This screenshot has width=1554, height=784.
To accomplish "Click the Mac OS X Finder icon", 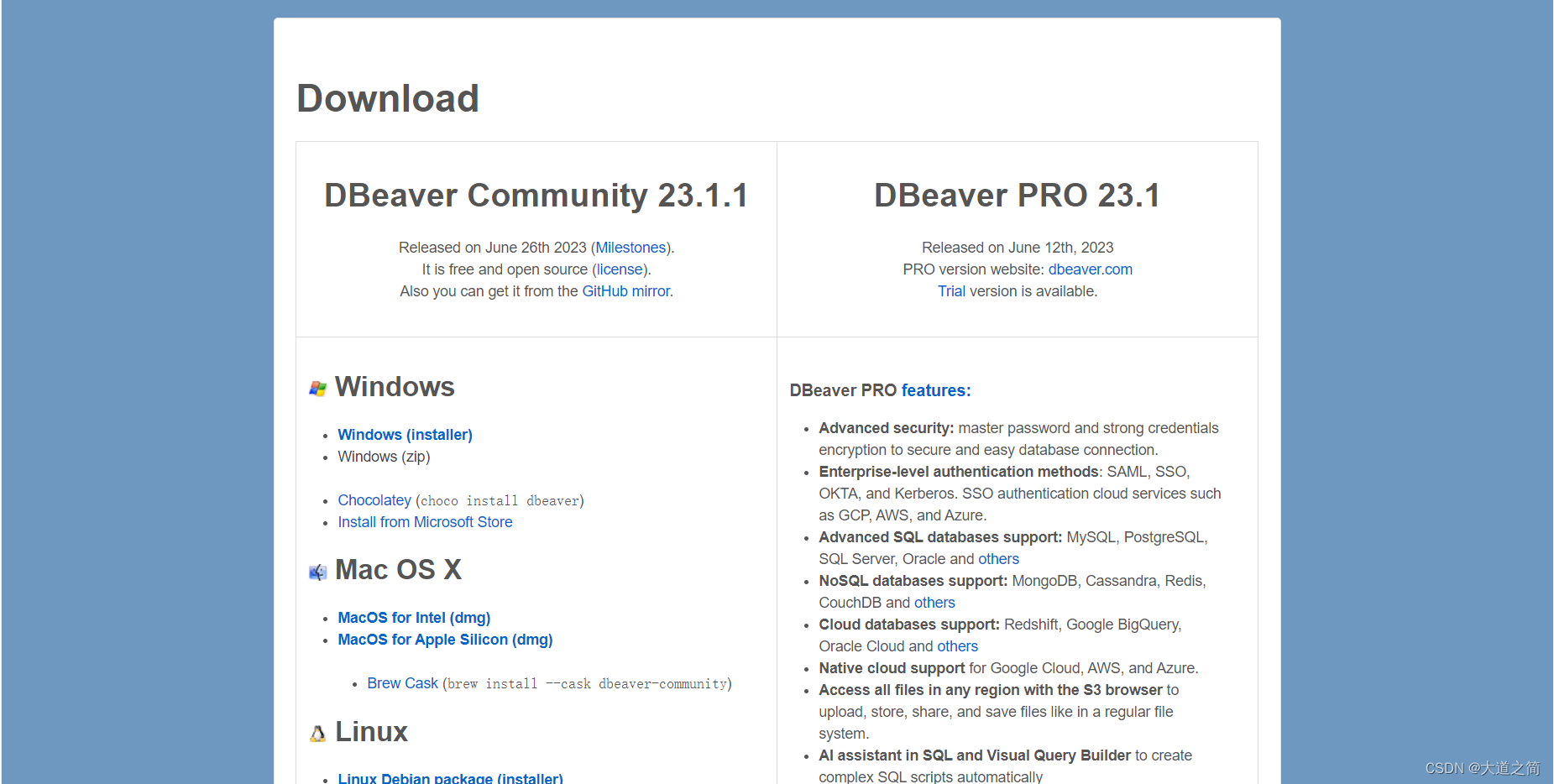I will click(317, 572).
